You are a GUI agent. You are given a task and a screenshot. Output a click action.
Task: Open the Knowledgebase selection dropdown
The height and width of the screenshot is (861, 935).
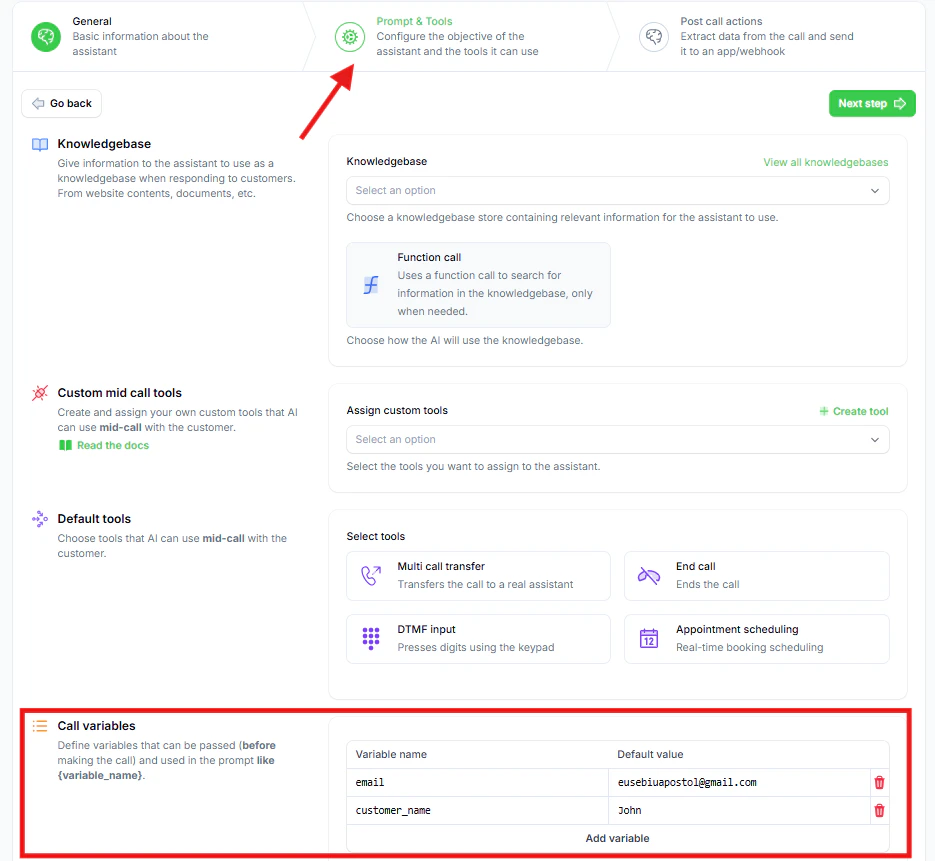[617, 190]
